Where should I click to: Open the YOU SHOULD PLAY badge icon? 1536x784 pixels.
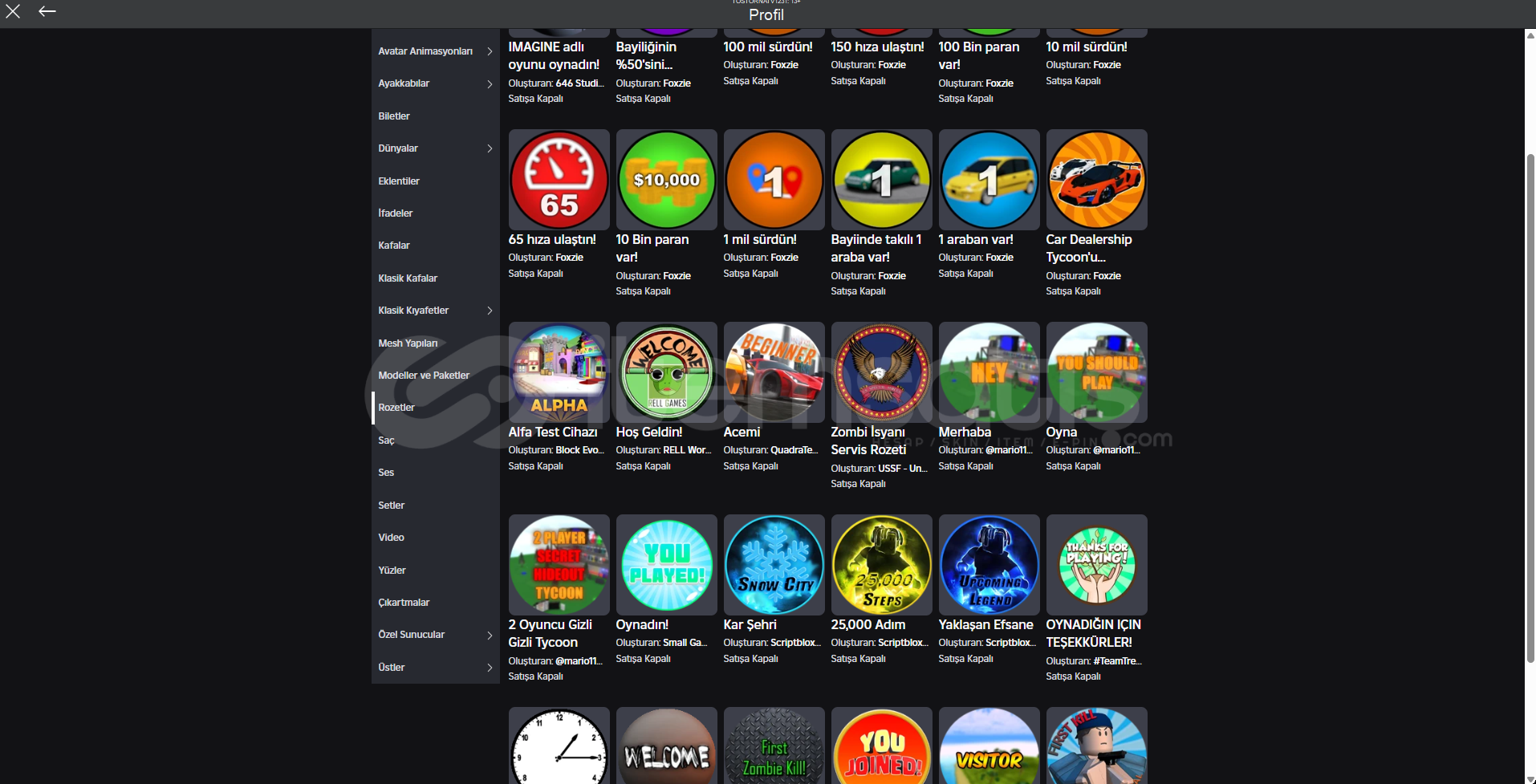1097,372
